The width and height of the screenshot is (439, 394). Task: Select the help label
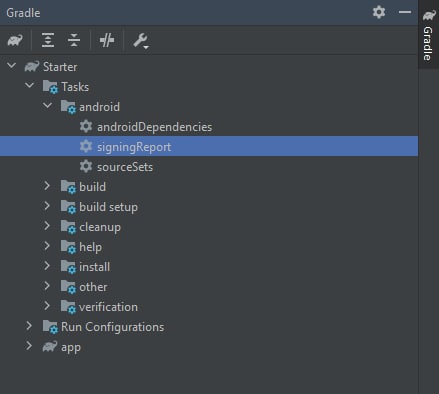(x=90, y=247)
